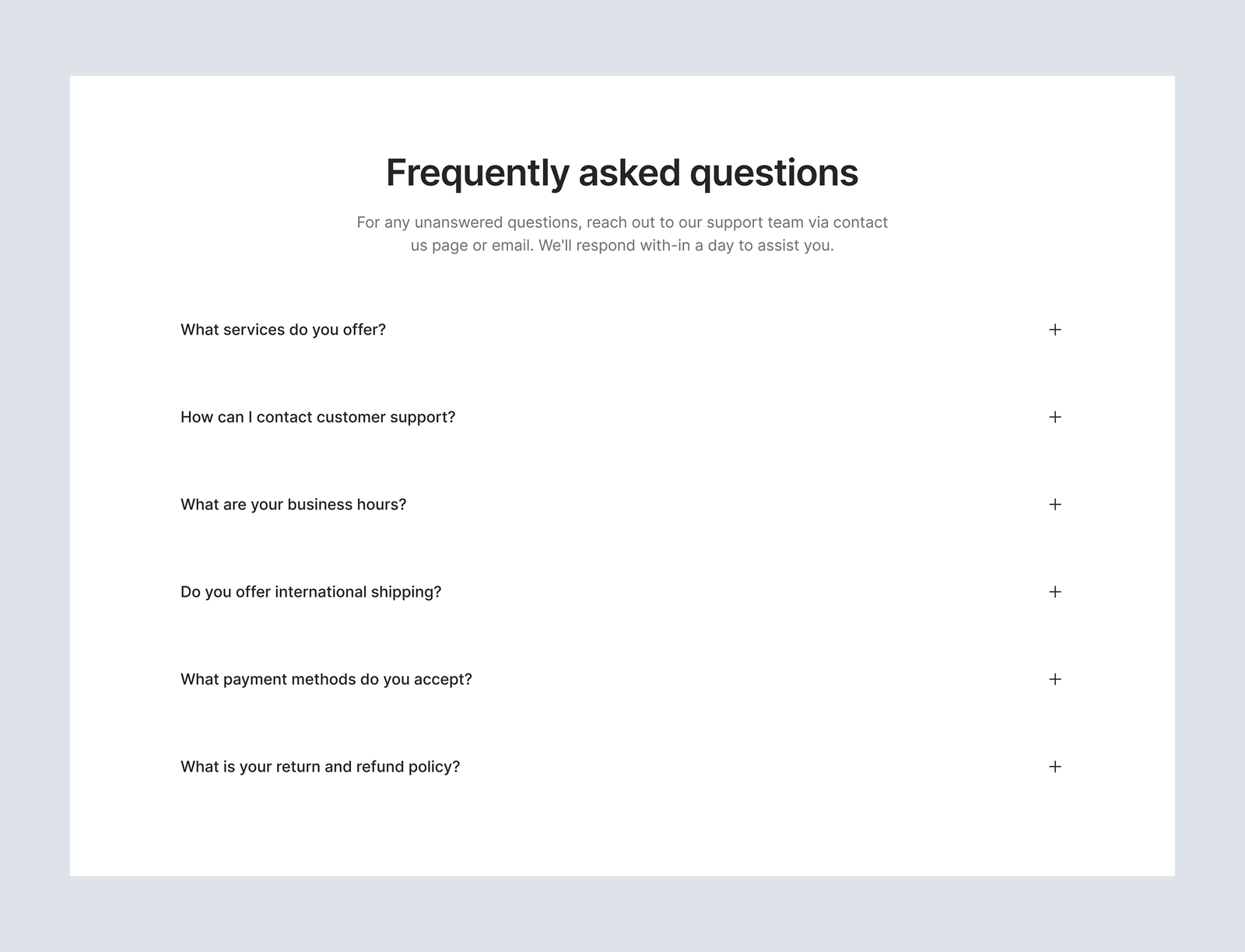Open 'What are your business hours?' question
This screenshot has height=952, width=1245.
(293, 505)
